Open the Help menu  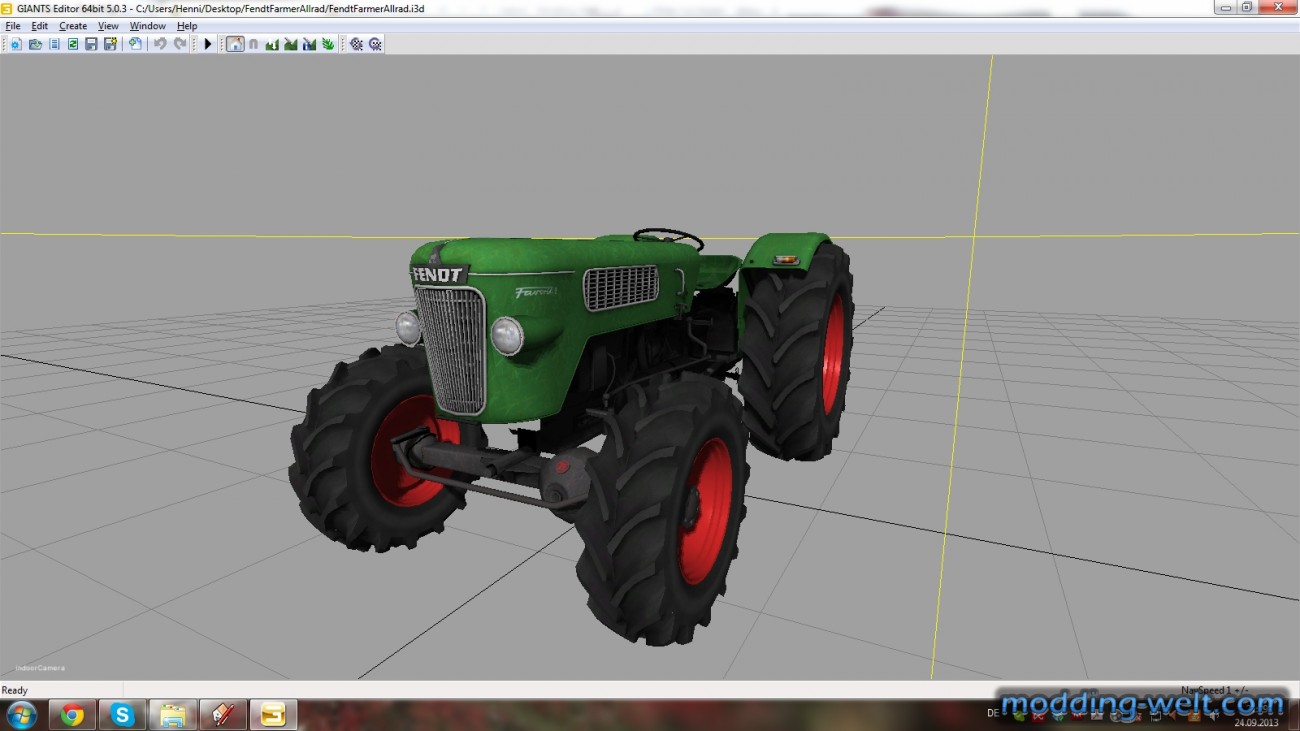pos(187,26)
